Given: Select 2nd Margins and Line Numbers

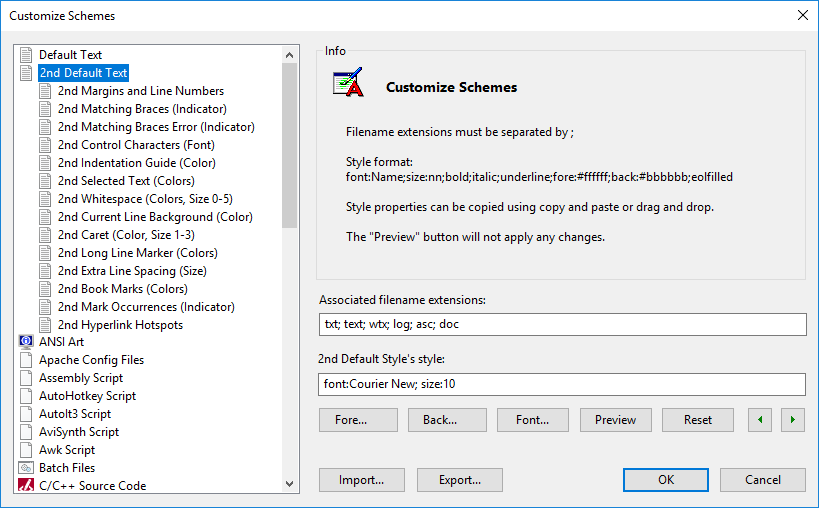Looking at the screenshot, I should point(141,91).
